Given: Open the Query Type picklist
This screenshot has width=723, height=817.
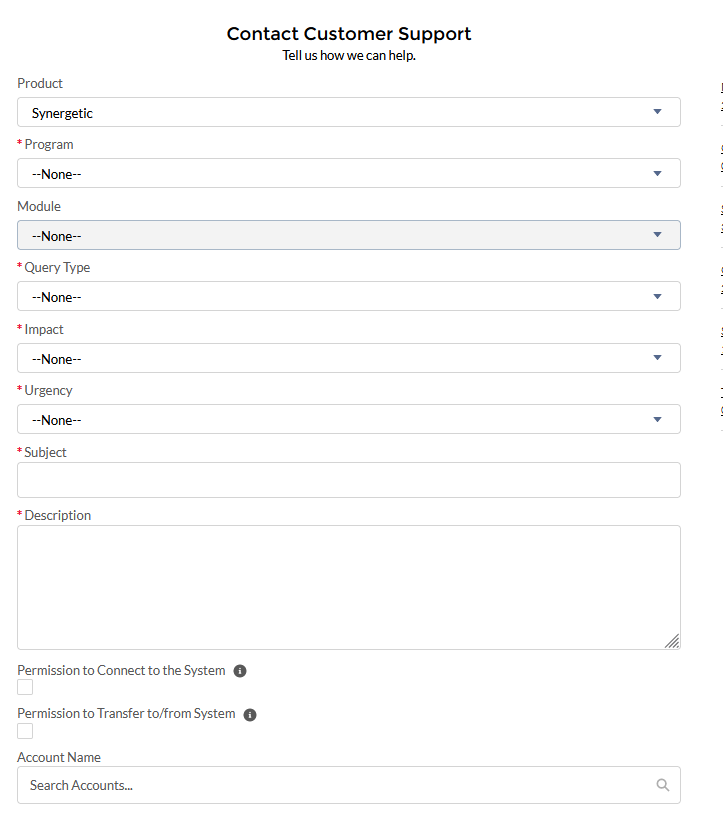Looking at the screenshot, I should (348, 296).
